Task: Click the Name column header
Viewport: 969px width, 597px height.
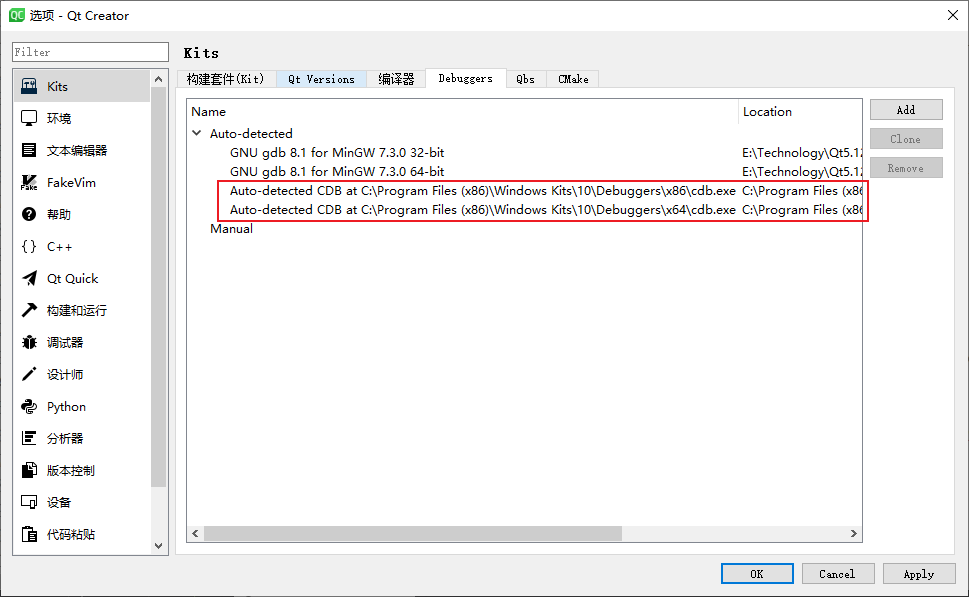Action: pyautogui.click(x=462, y=112)
